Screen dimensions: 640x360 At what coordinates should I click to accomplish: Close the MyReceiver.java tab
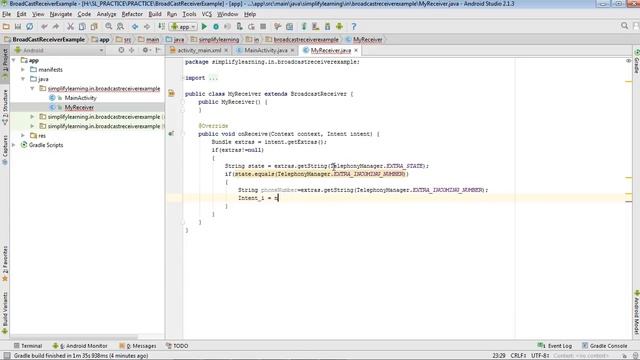click(x=356, y=50)
